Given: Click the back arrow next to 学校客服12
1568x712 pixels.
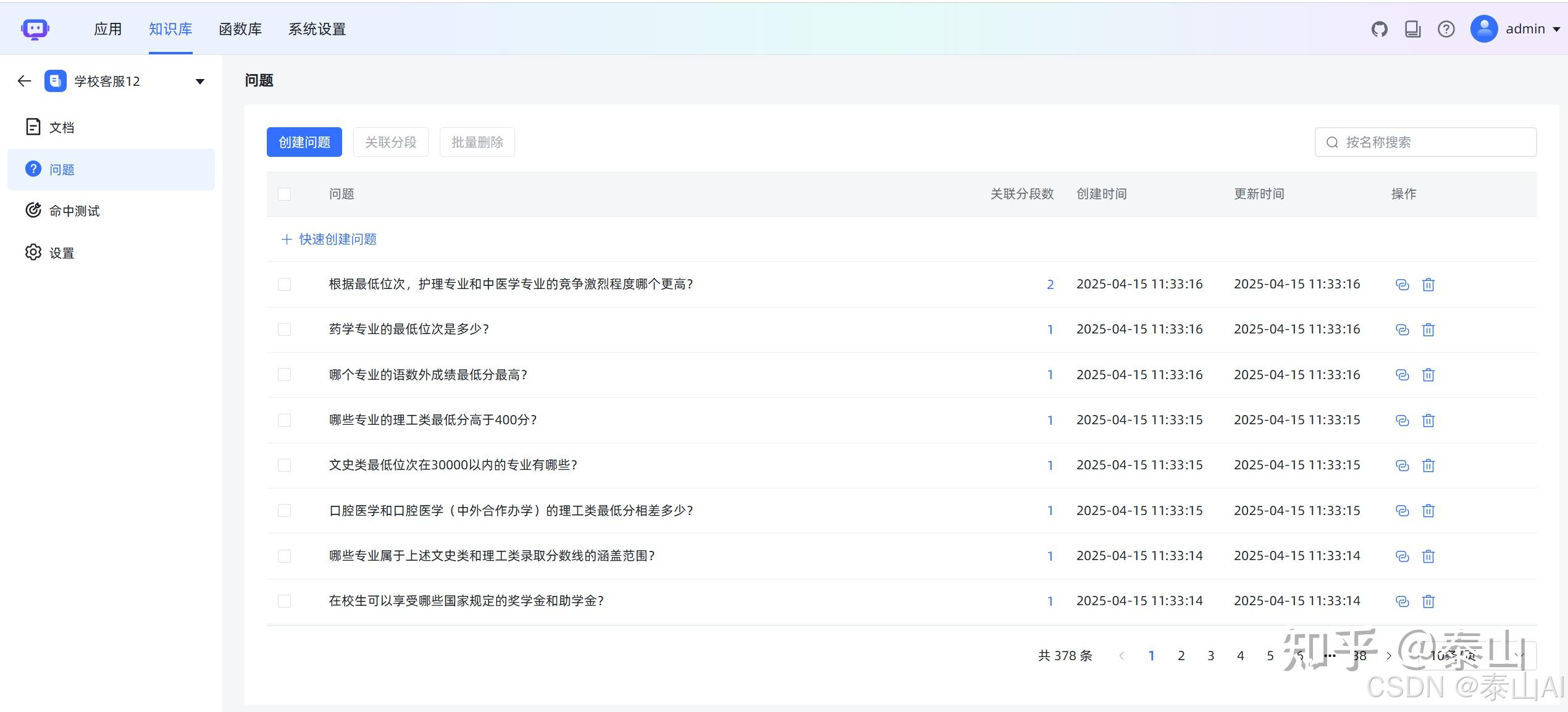Looking at the screenshot, I should (x=23, y=81).
